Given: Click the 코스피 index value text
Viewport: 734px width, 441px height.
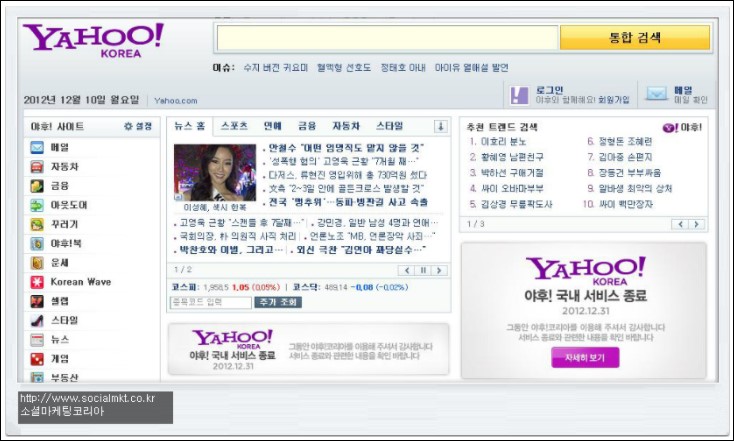Looking at the screenshot, I should (x=216, y=287).
